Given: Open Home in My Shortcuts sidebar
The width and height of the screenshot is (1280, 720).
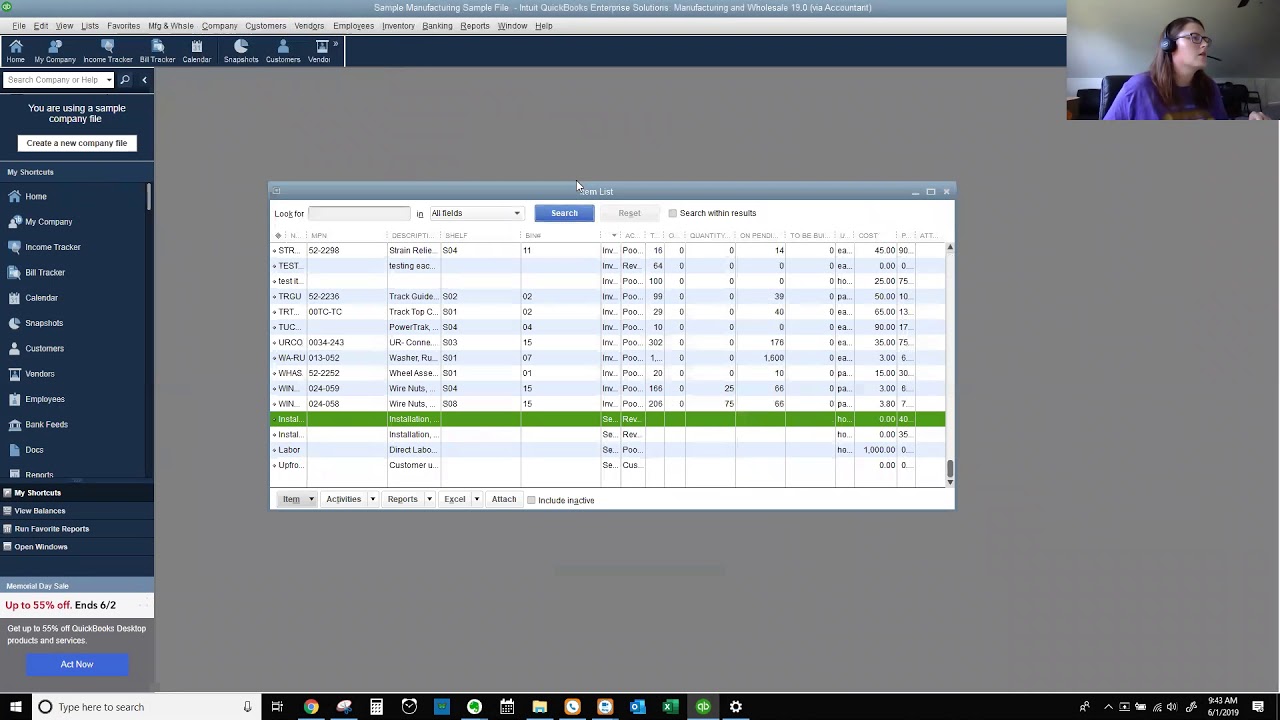Looking at the screenshot, I should pyautogui.click(x=36, y=196).
